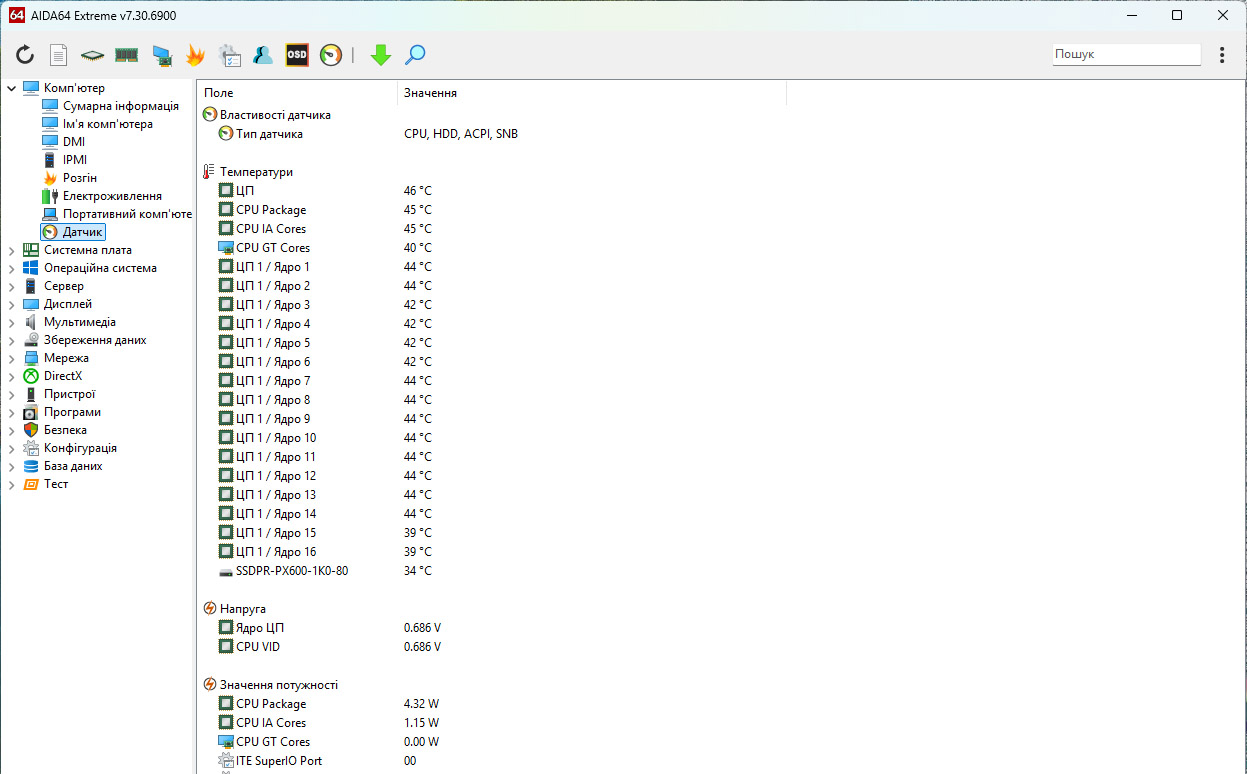Image resolution: width=1247 pixels, height=774 pixels.
Task: Select DMI in the tree
Action: 74,142
